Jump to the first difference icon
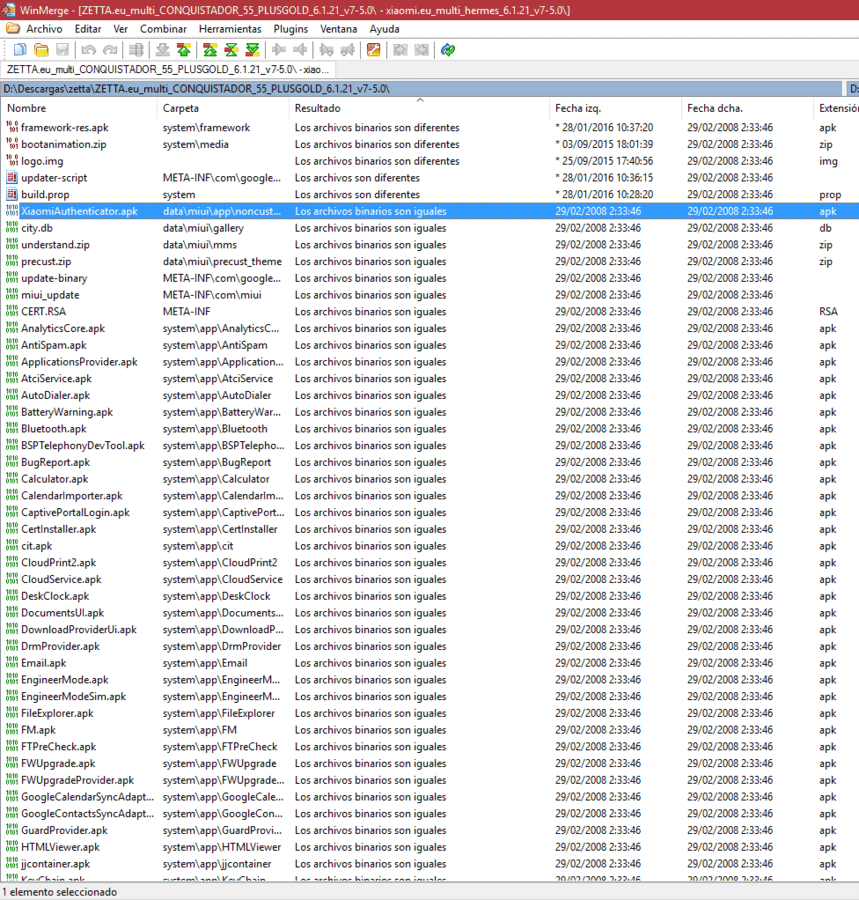This screenshot has width=859, height=900. click(210, 50)
